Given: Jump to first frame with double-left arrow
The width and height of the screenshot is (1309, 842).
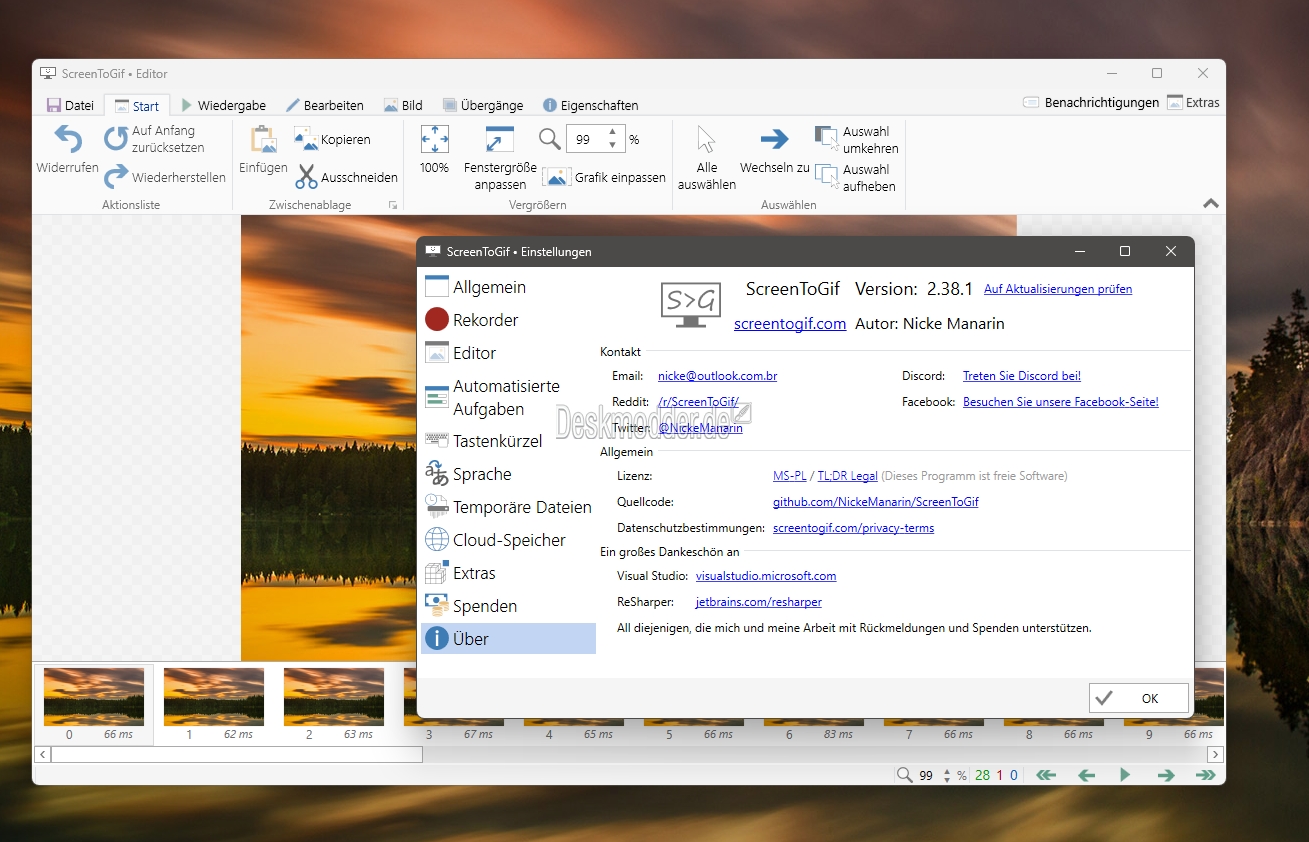Looking at the screenshot, I should coord(1046,775).
